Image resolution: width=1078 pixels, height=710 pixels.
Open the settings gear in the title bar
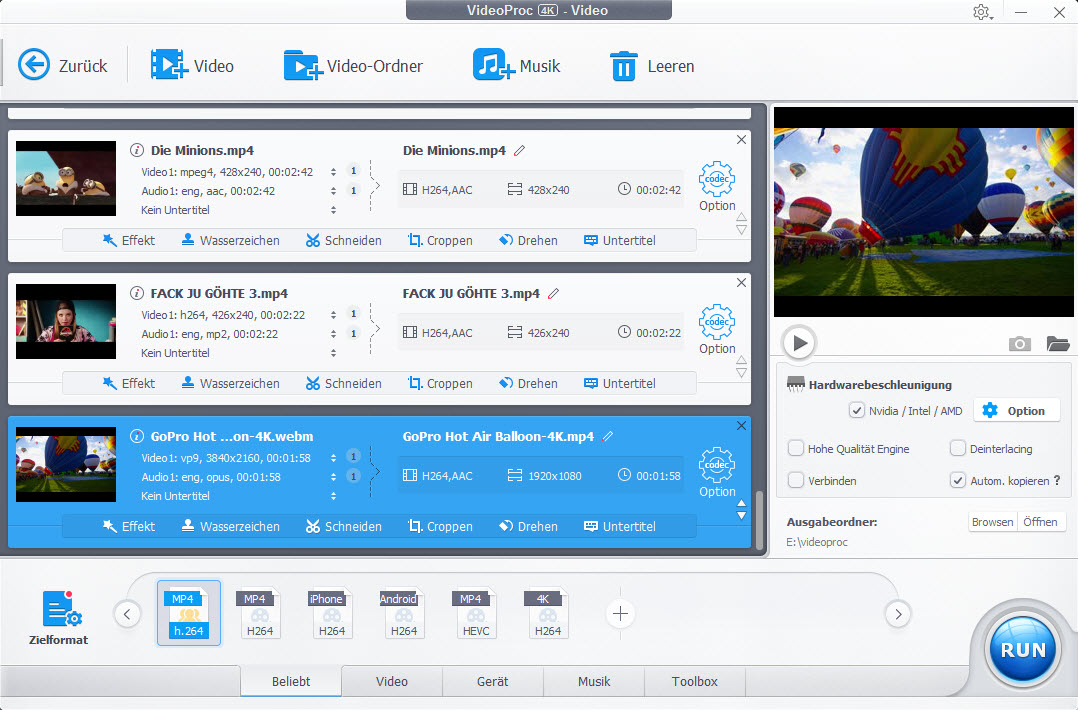(982, 12)
